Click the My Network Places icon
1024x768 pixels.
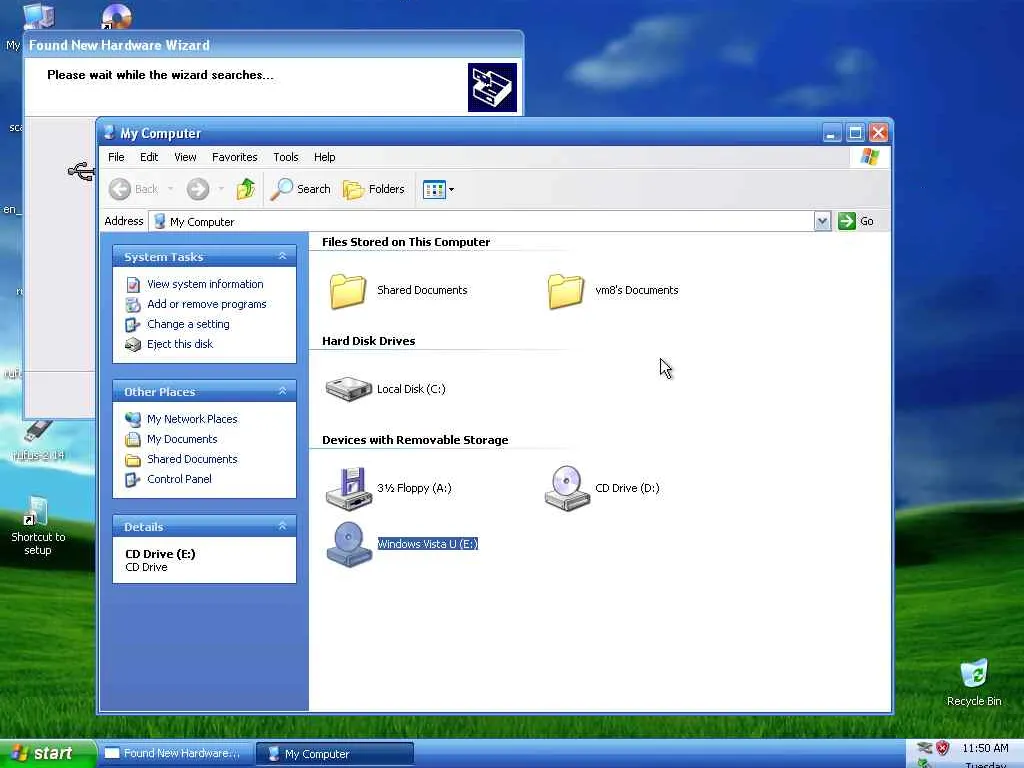point(133,419)
